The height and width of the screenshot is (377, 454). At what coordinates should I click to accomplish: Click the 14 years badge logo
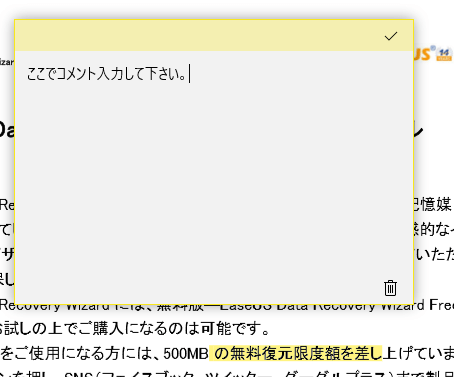(x=444, y=54)
